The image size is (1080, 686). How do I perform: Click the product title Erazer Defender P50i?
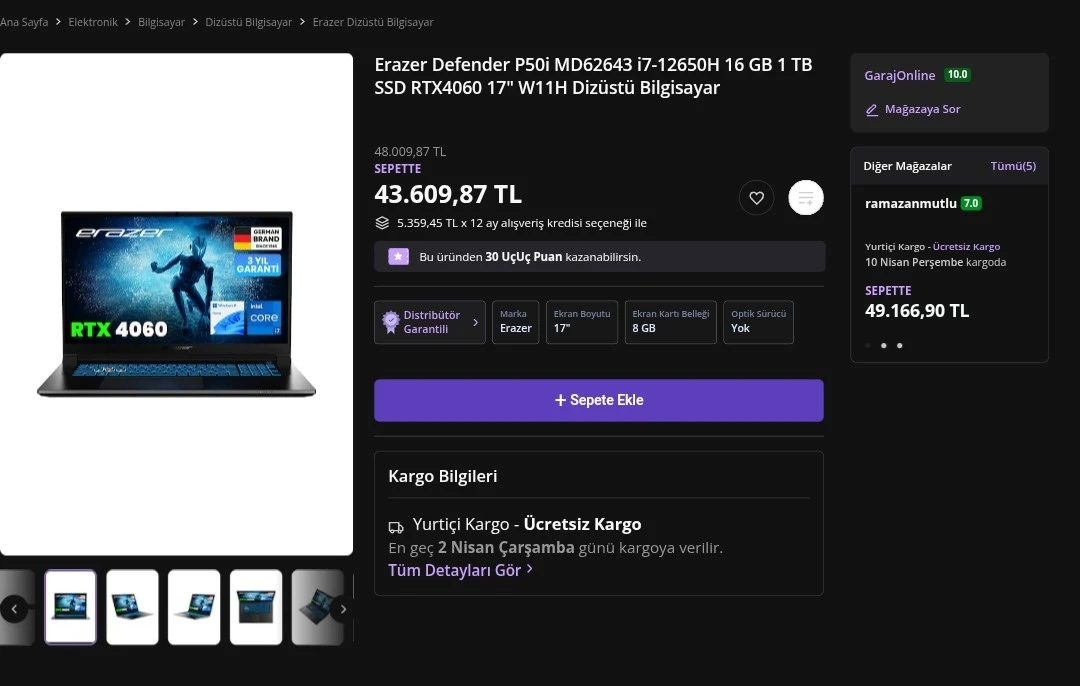pyautogui.click(x=593, y=76)
